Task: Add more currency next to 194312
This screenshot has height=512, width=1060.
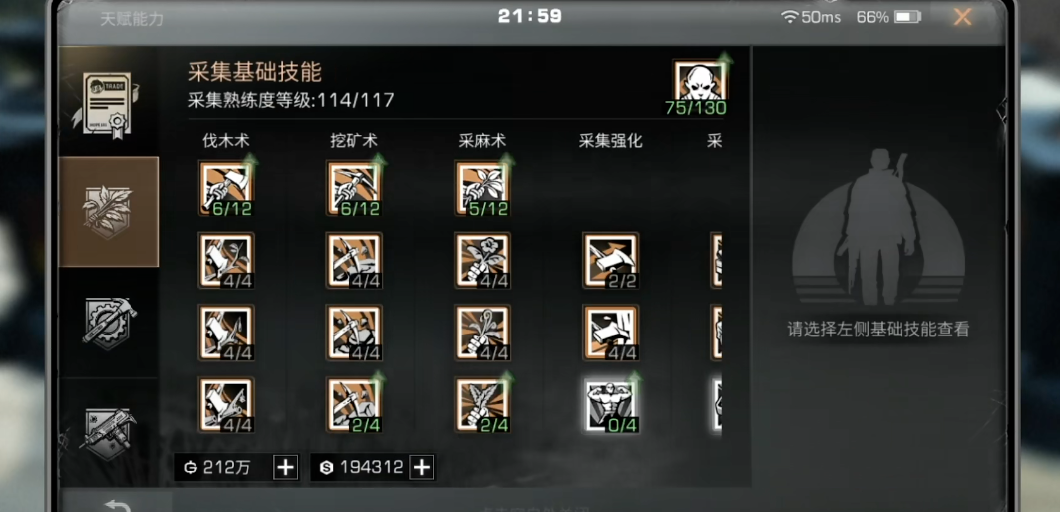Action: pyautogui.click(x=422, y=467)
